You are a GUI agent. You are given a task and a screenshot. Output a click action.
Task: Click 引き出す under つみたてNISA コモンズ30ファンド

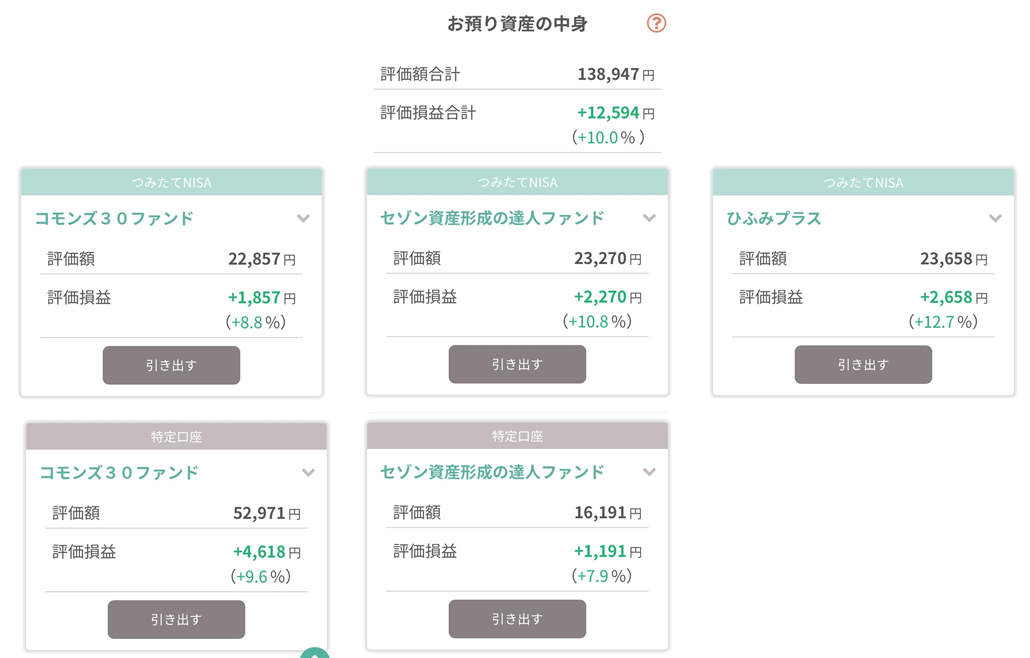[x=171, y=365]
